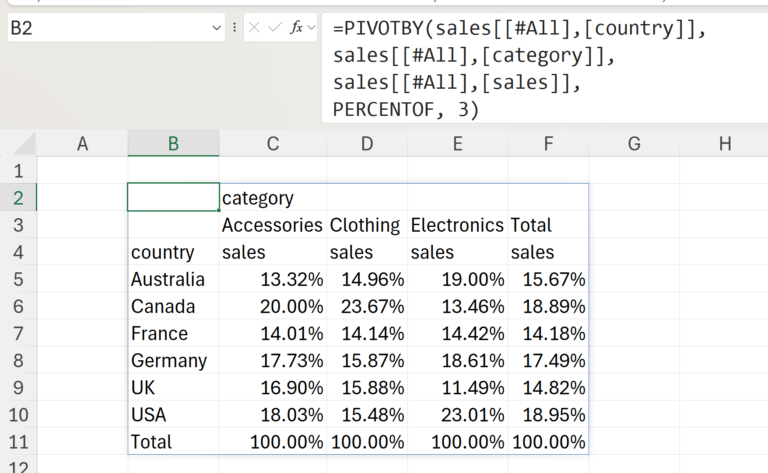Select the Australia cell

(x=173, y=279)
